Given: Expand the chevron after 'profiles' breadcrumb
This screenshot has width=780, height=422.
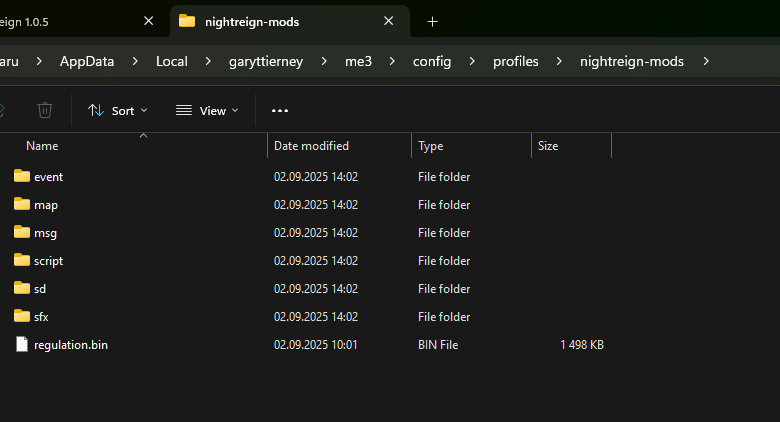Looking at the screenshot, I should (560, 62).
